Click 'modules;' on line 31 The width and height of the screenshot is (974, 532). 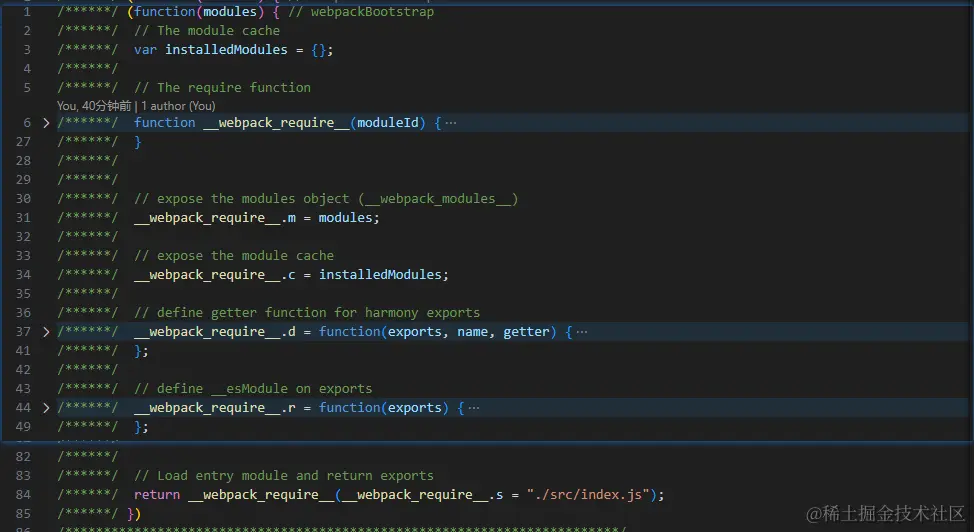coord(349,218)
